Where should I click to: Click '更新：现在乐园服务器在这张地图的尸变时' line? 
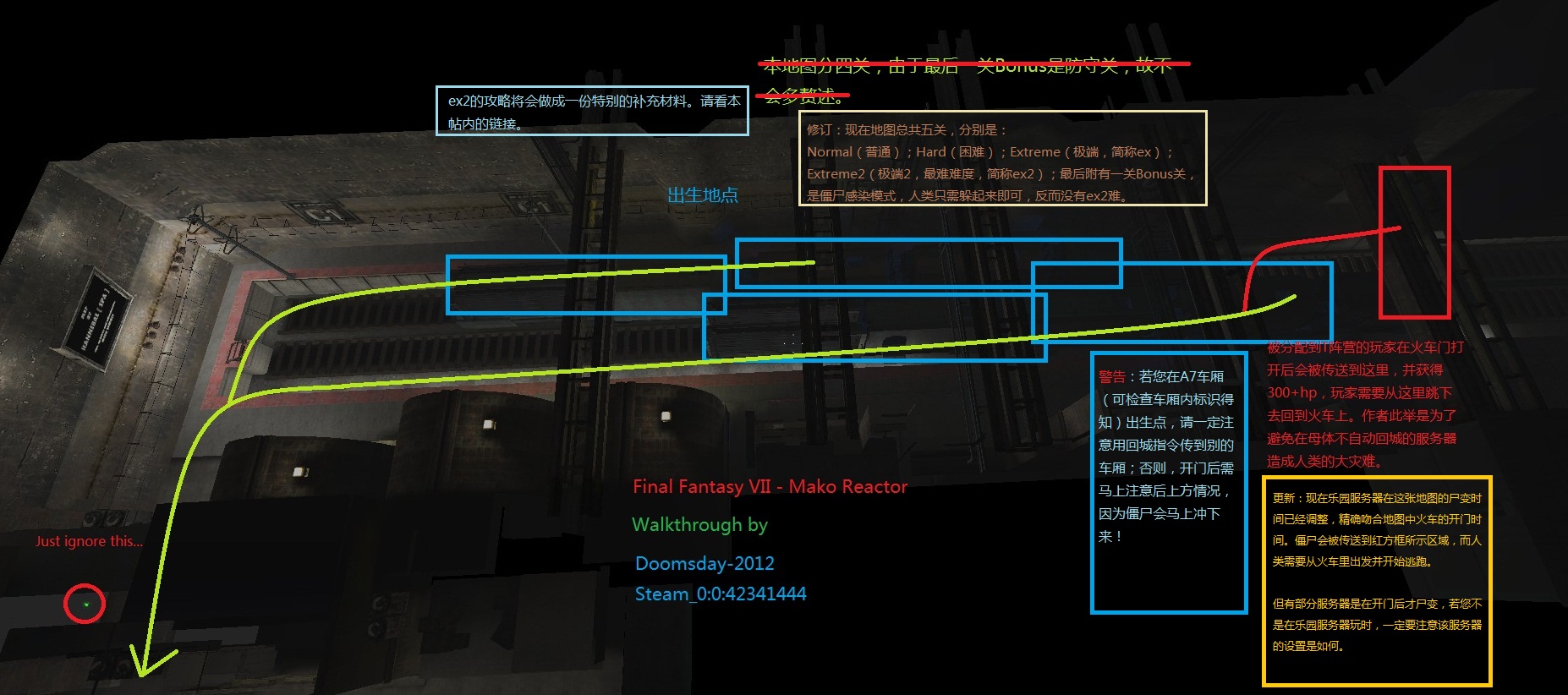pyautogui.click(x=1377, y=498)
